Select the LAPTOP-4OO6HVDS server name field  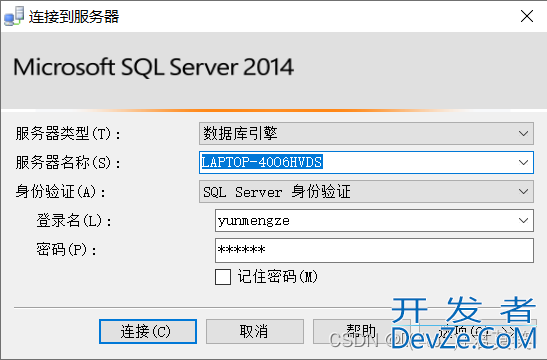click(366, 163)
